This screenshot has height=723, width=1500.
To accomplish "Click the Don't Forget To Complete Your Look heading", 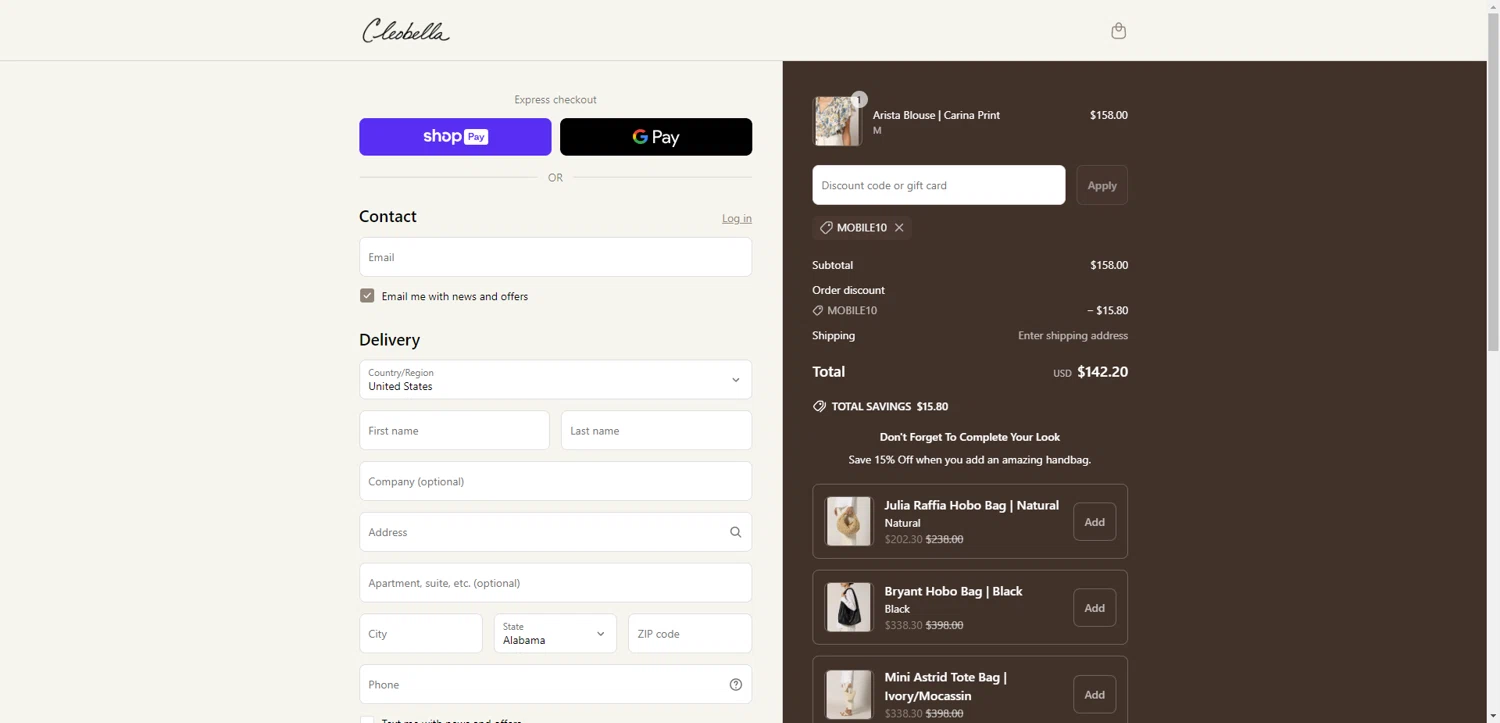I will click(x=970, y=437).
